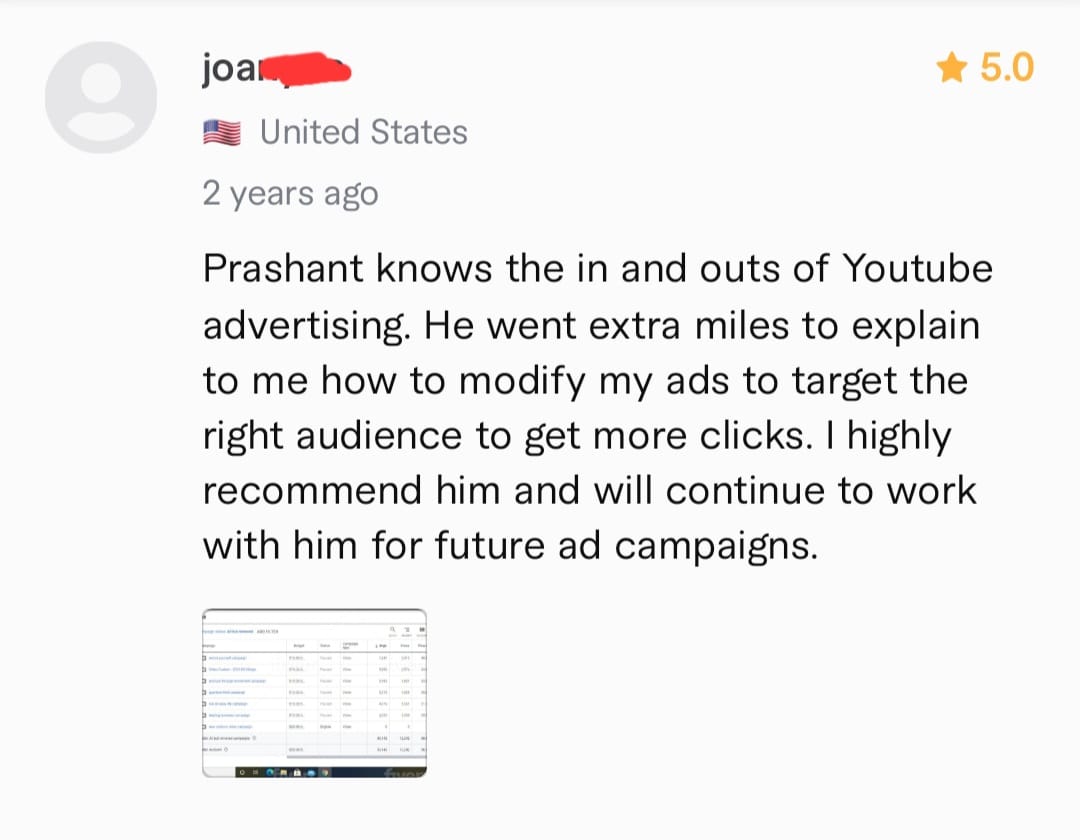Tick the first campaign row checkbox in thumbnail
This screenshot has height=840, width=1080.
click(204, 657)
